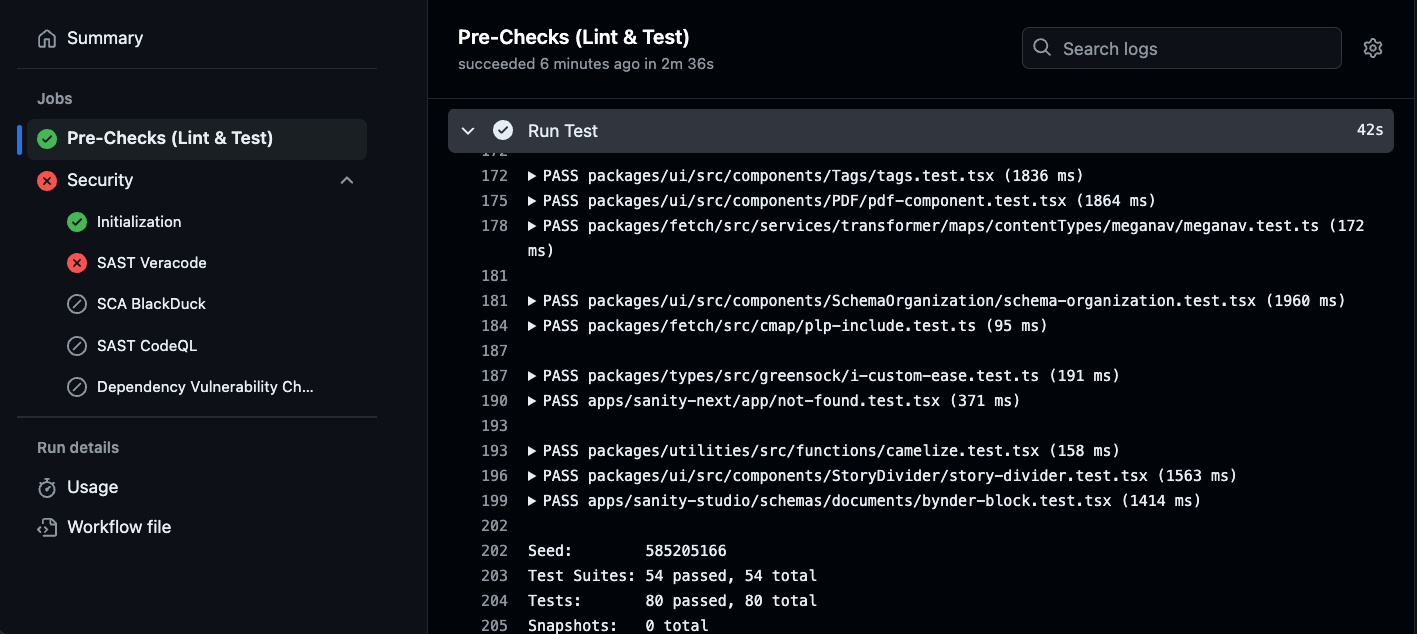Click the green check icon beside Pre-Checks job
The height and width of the screenshot is (634, 1417).
pyautogui.click(x=47, y=139)
